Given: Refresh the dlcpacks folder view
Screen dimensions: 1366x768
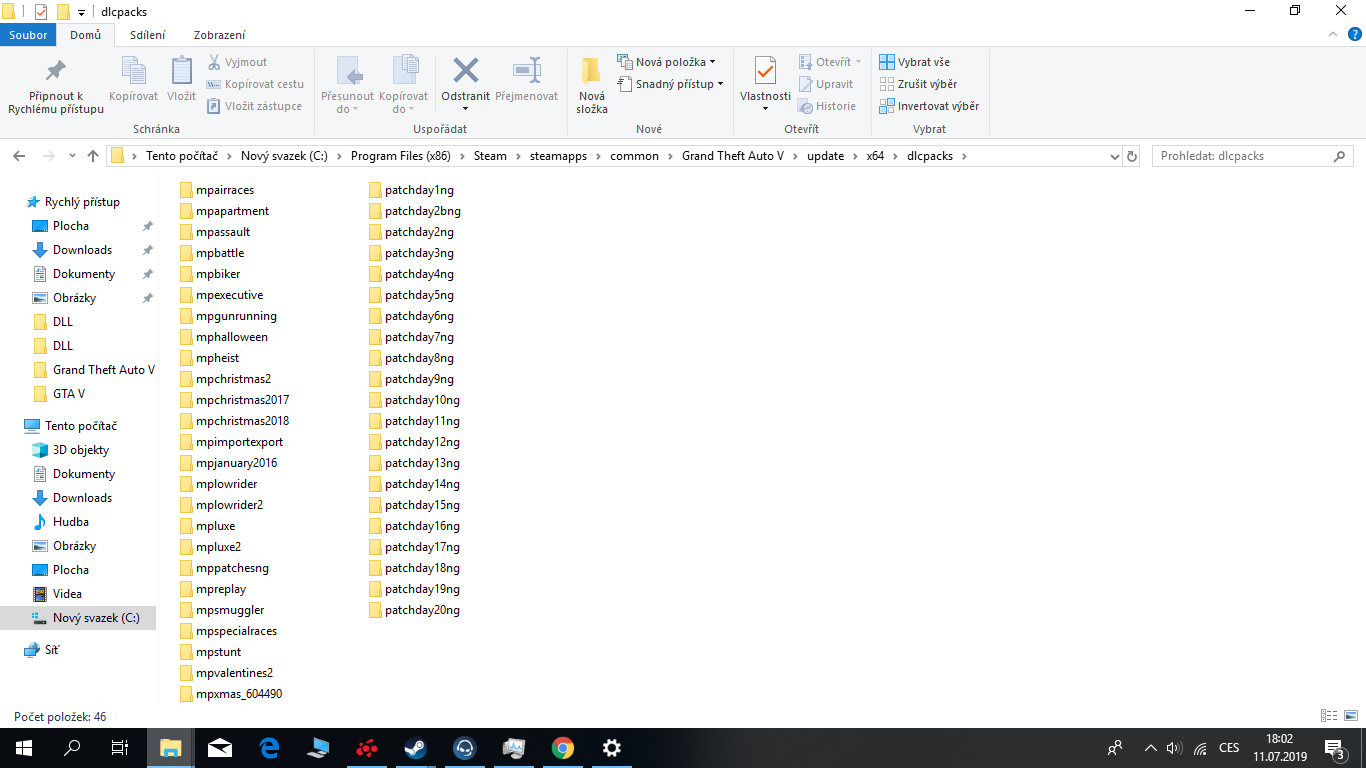Looking at the screenshot, I should [1132, 156].
